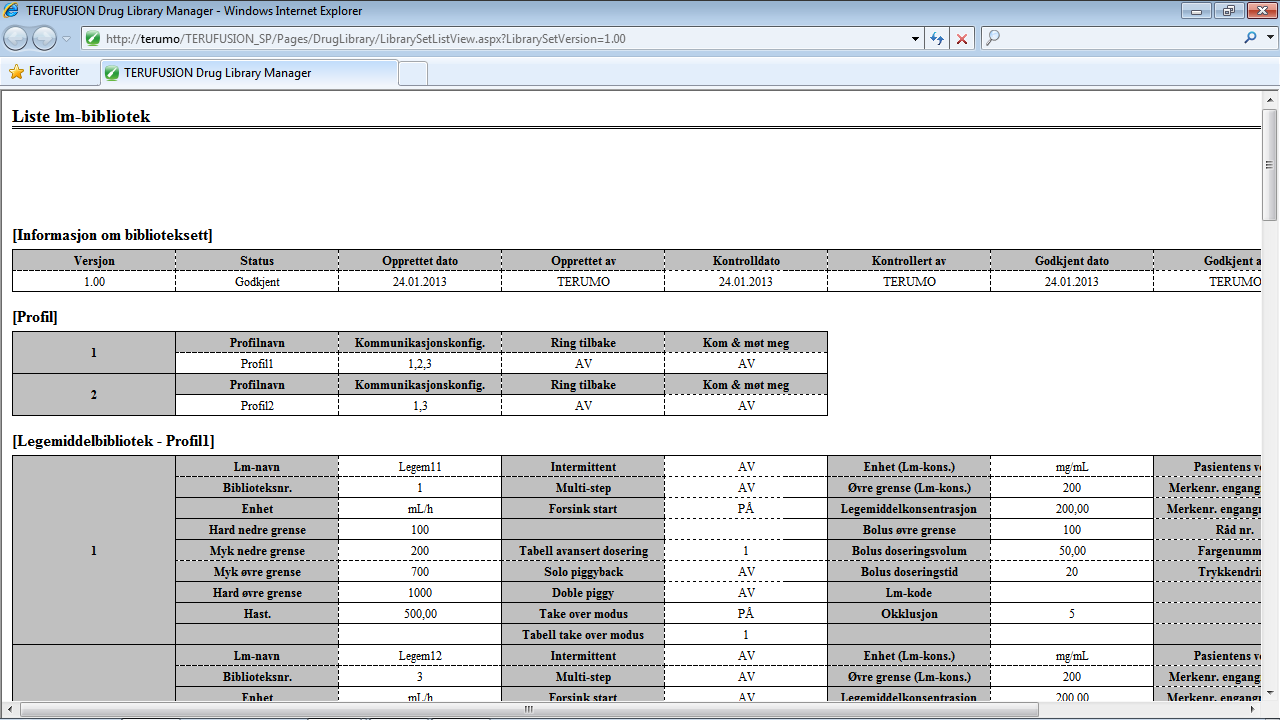
Task: Expand the address bar history dropdown
Action: click(x=916, y=38)
